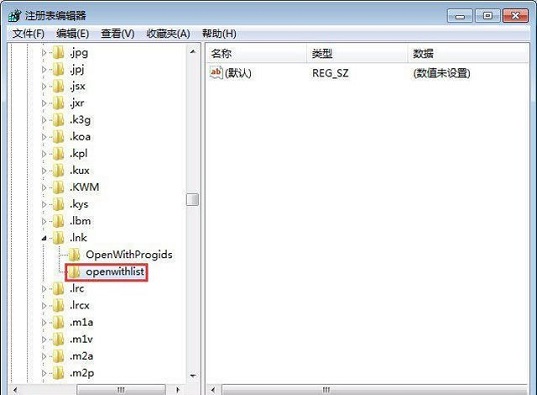Click the .m1a folder icon
This screenshot has width=537, height=395.
(x=58, y=322)
